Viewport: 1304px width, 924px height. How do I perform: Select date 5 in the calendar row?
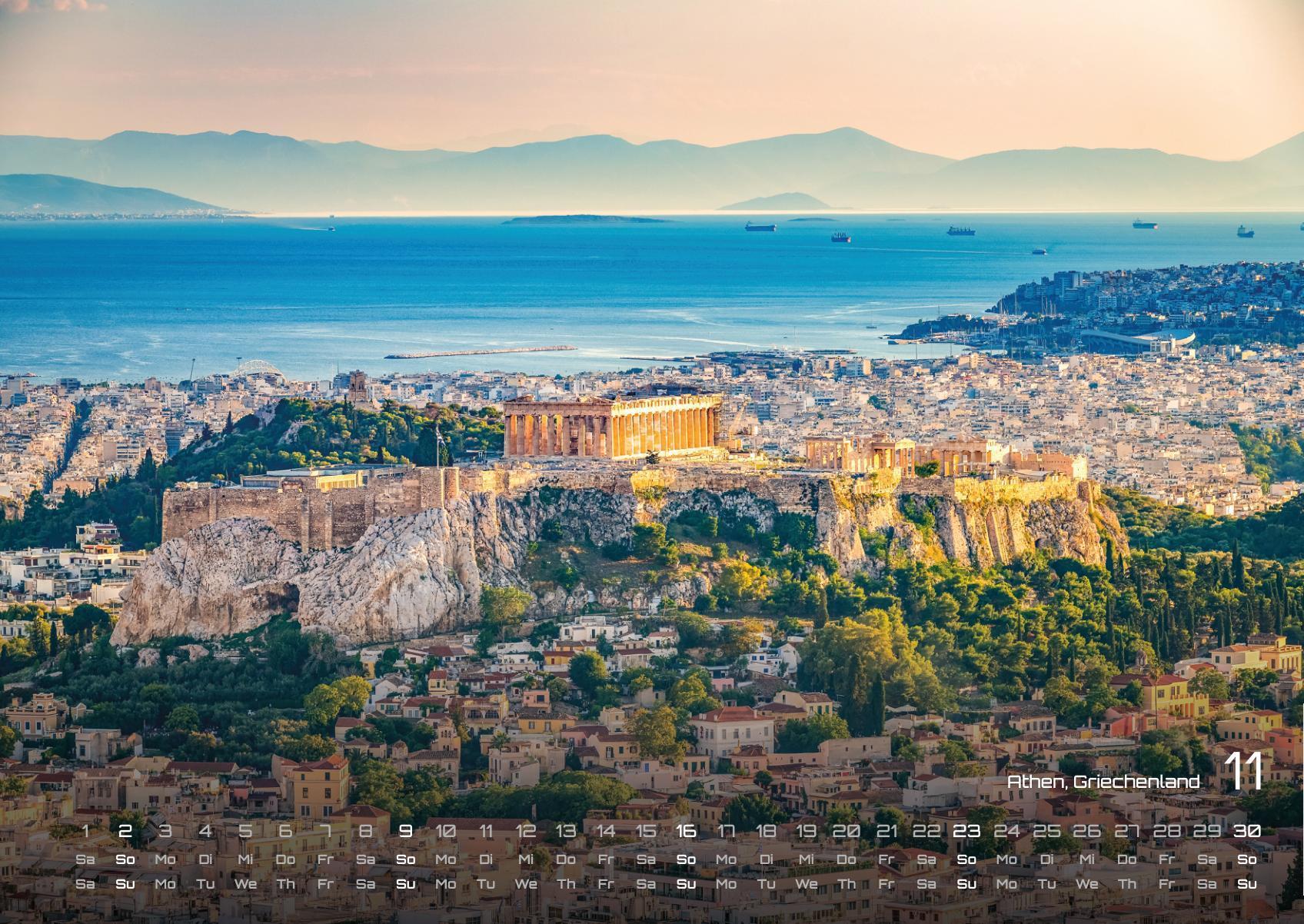point(245,831)
